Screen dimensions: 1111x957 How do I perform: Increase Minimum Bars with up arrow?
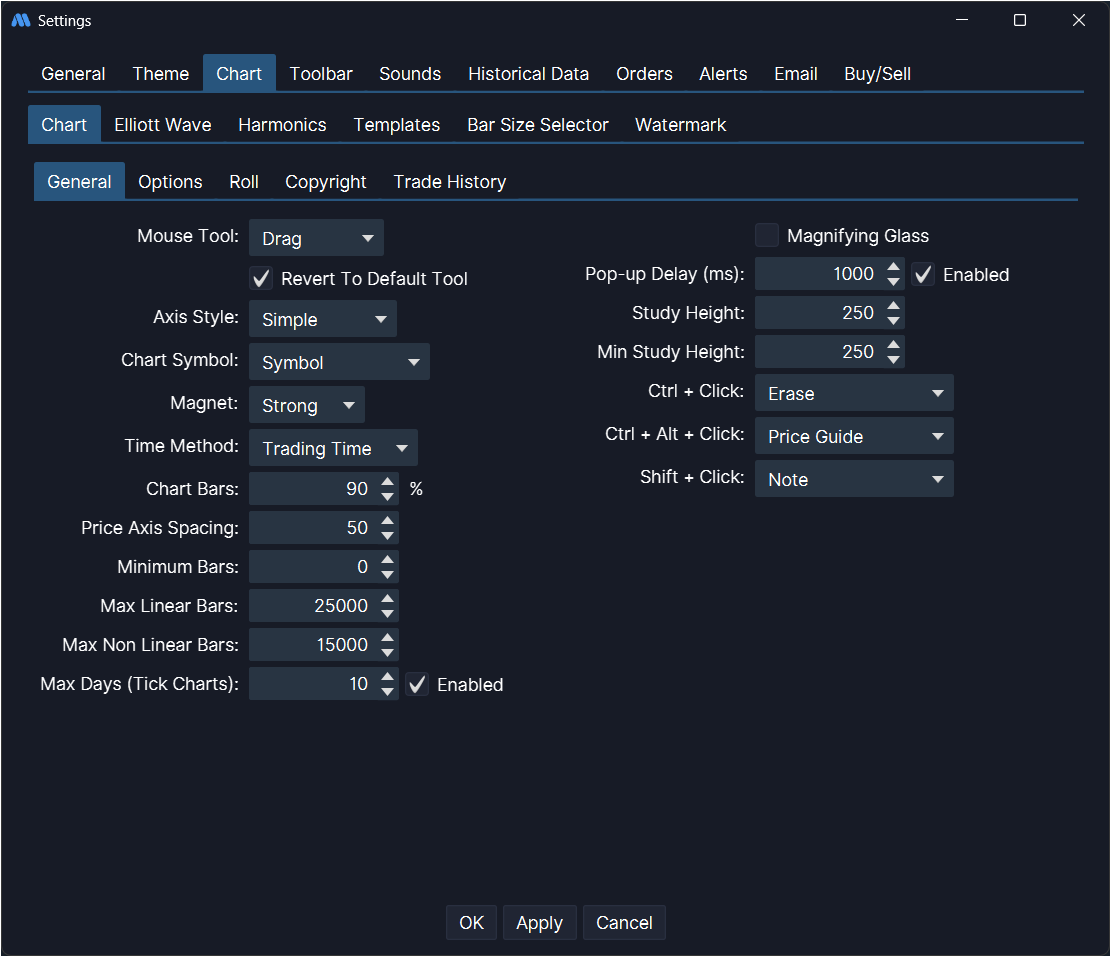point(388,560)
